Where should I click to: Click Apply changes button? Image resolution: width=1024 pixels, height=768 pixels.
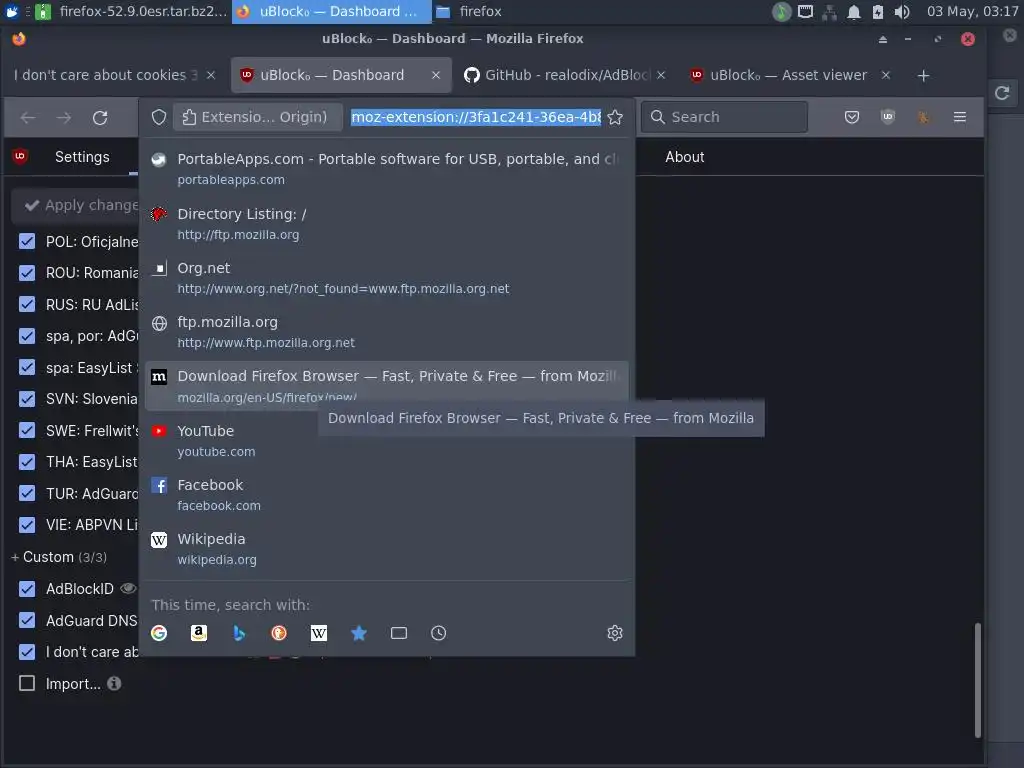(76, 205)
